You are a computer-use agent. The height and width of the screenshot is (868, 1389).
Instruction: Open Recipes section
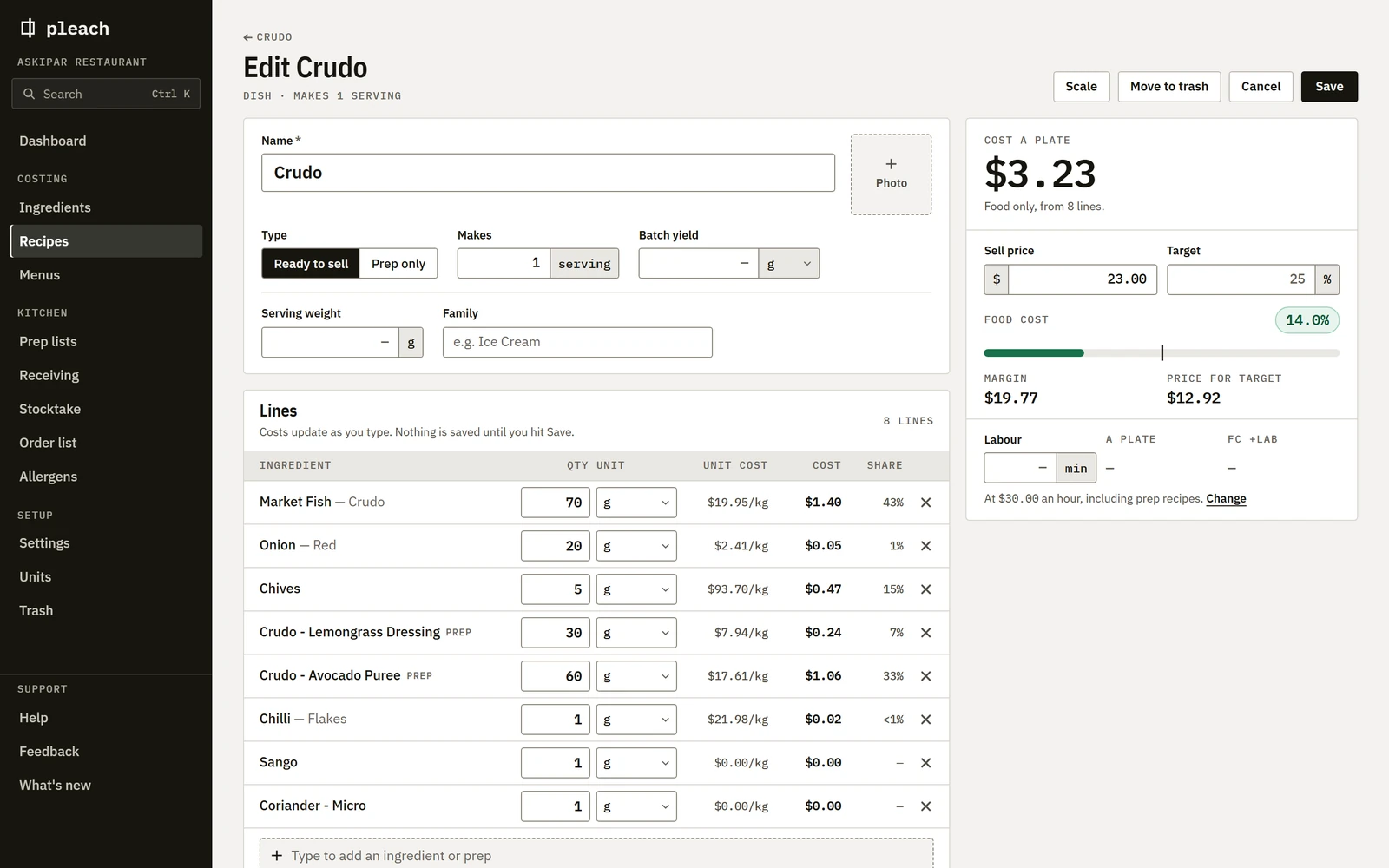coord(106,241)
